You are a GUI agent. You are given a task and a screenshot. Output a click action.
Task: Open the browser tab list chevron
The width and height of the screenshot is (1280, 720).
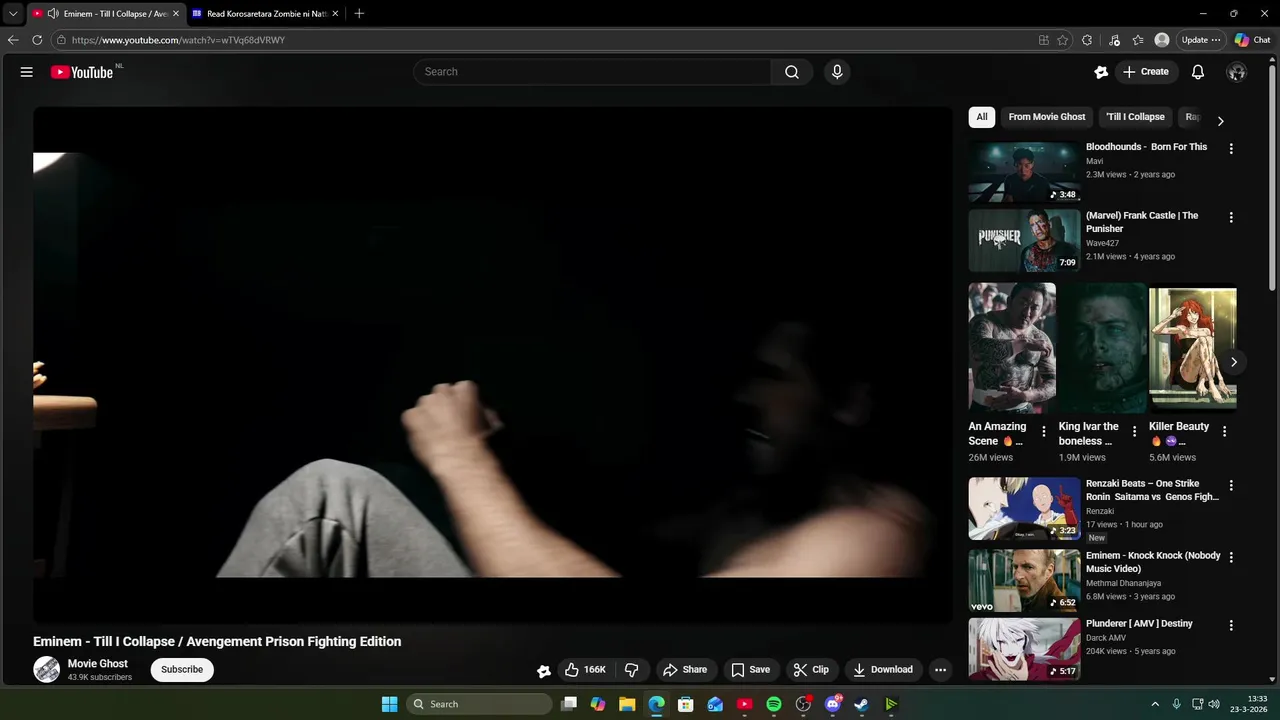point(13,14)
